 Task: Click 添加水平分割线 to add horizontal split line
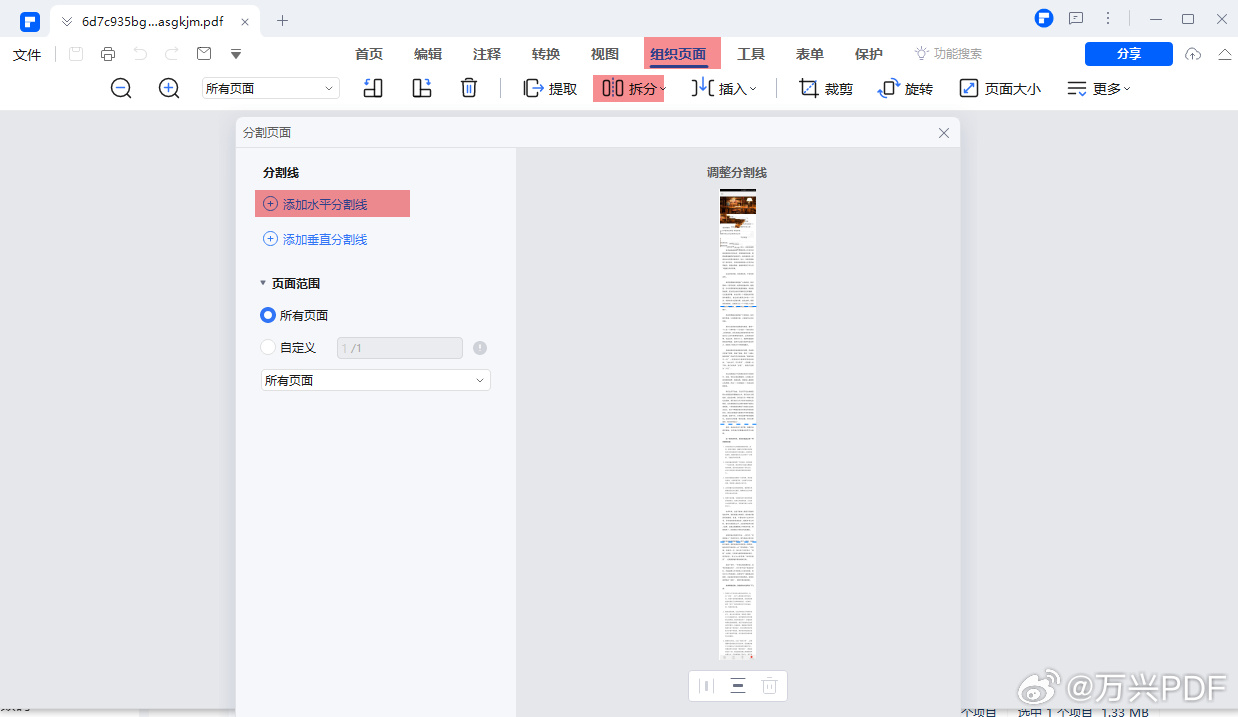click(332, 203)
